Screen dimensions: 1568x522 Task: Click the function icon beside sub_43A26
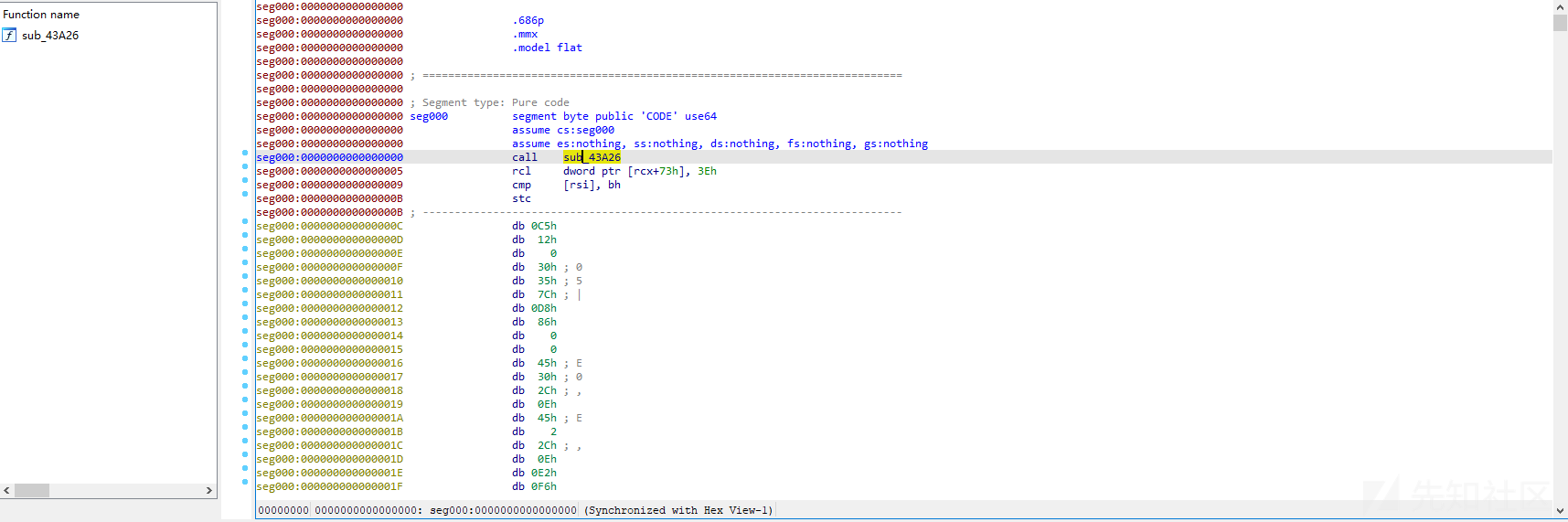[9, 36]
